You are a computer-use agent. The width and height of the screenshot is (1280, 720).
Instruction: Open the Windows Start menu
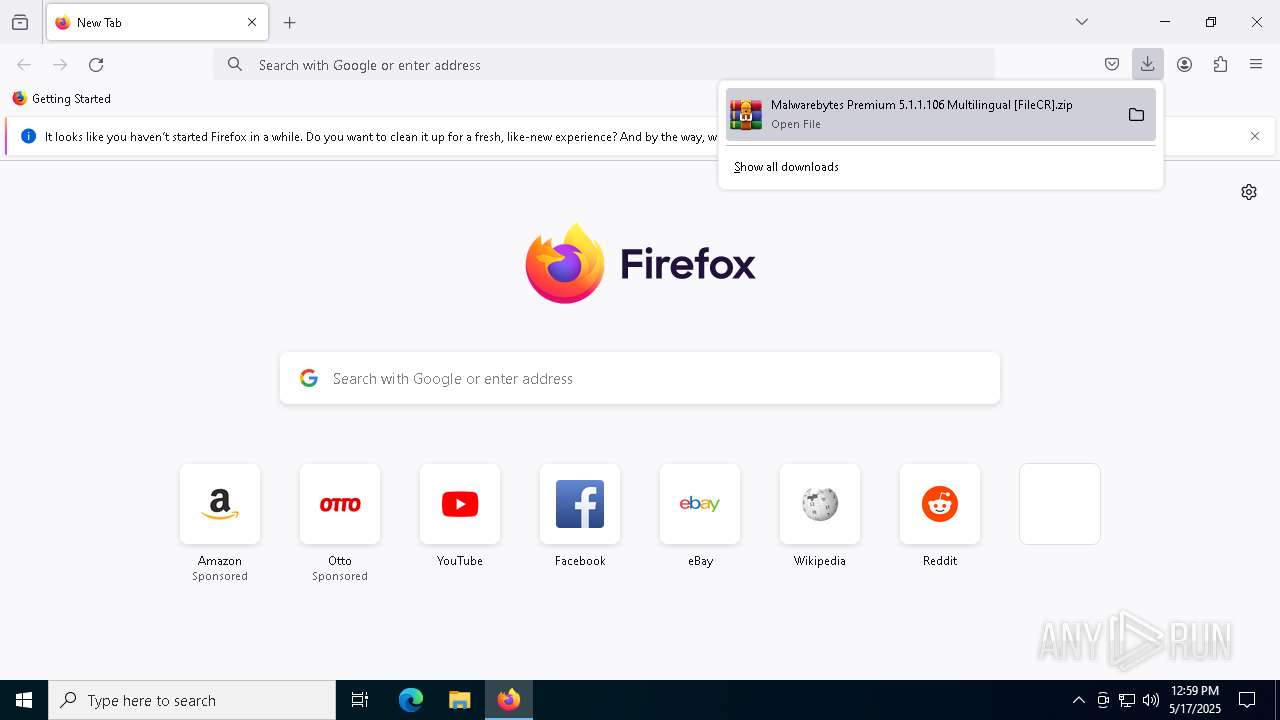tap(24, 700)
